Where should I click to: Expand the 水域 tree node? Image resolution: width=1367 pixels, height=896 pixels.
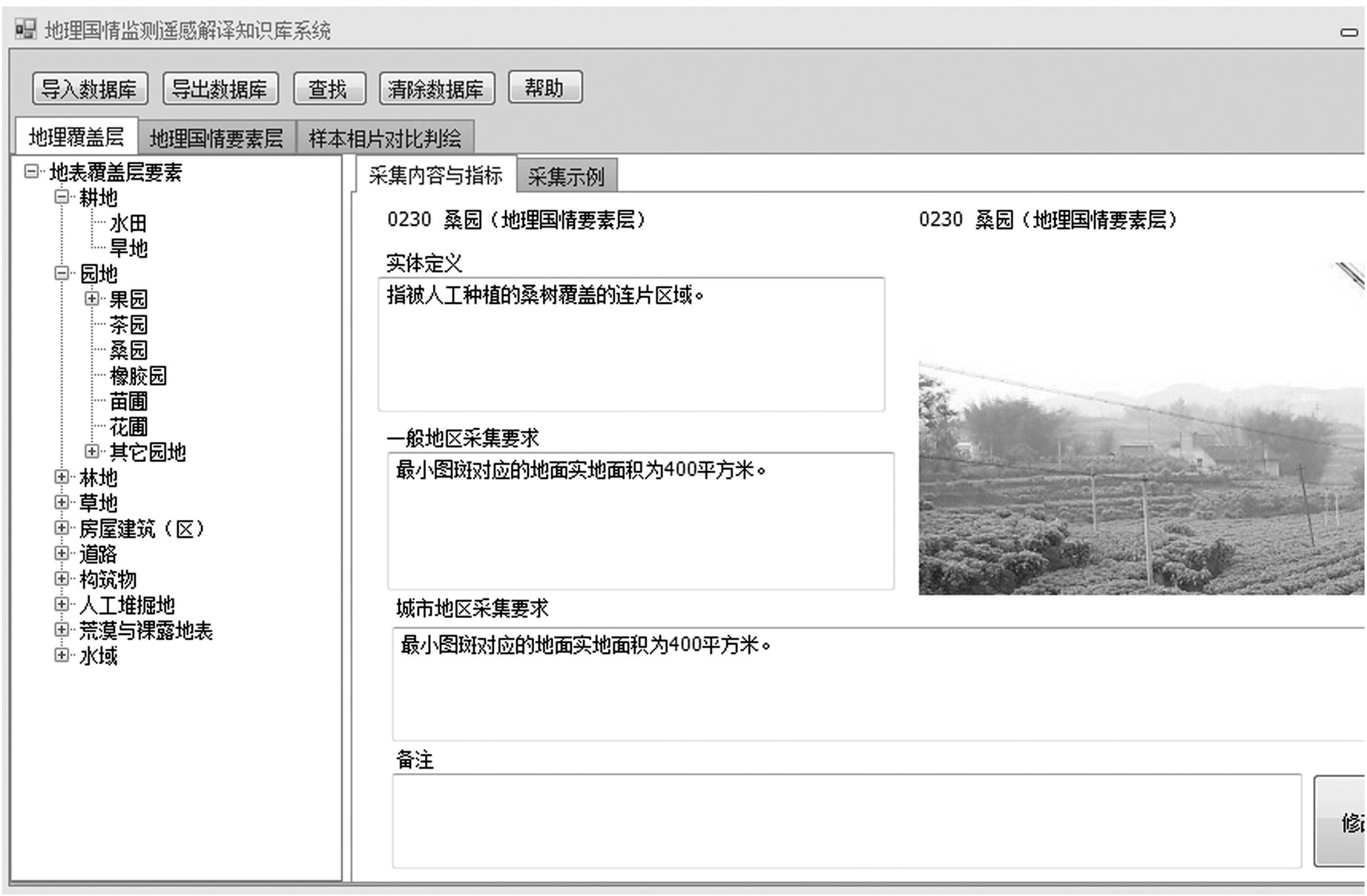tap(62, 656)
